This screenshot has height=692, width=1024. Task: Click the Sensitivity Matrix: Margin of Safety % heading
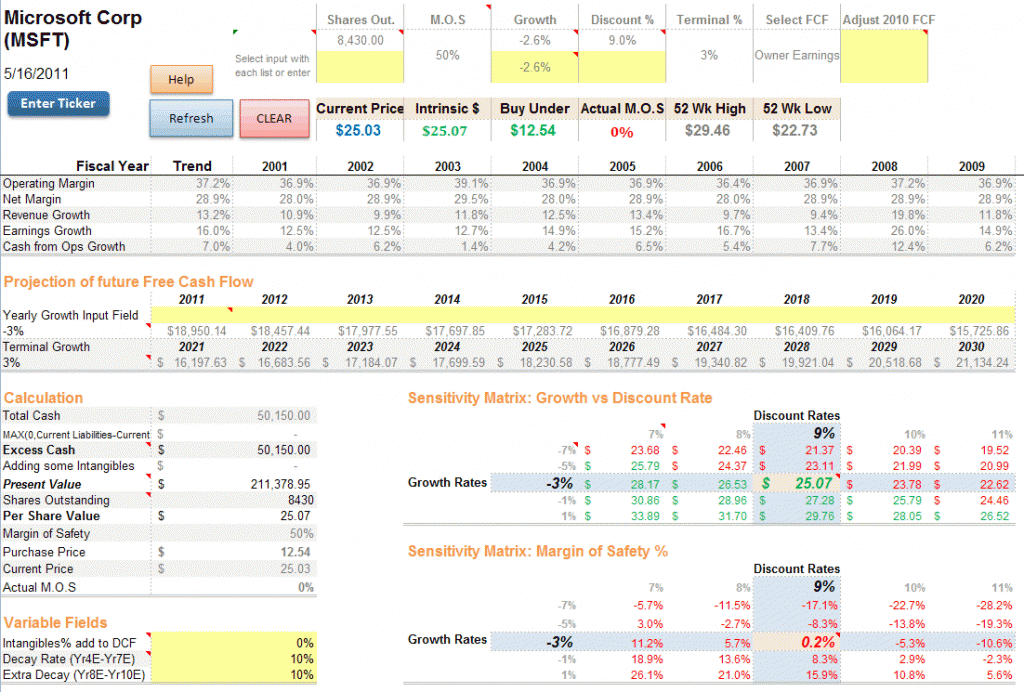coord(537,552)
